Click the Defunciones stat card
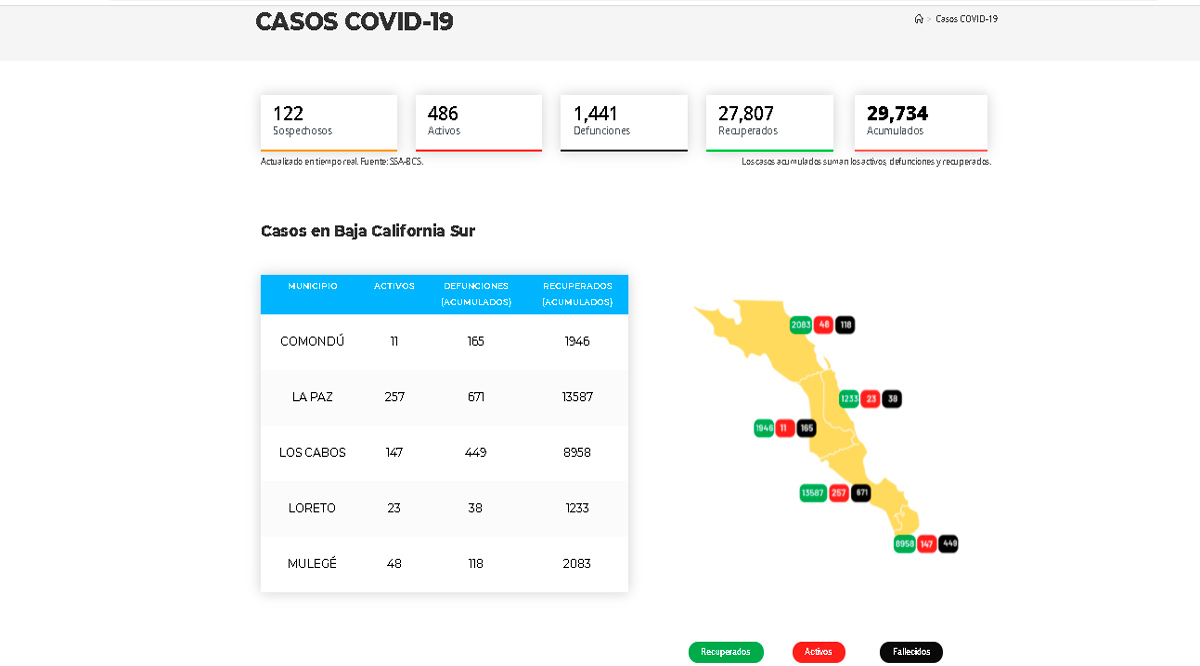1200x666 pixels. (624, 122)
